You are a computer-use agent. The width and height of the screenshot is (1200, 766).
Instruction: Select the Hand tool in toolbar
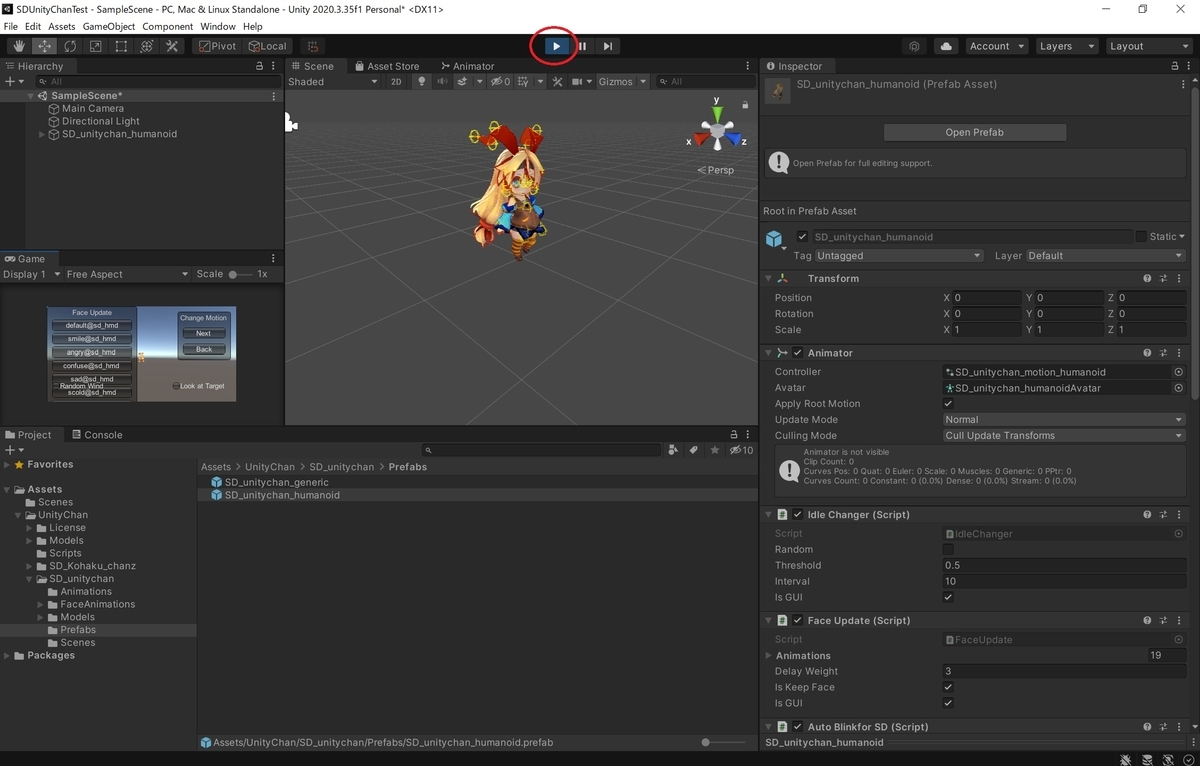(19, 46)
